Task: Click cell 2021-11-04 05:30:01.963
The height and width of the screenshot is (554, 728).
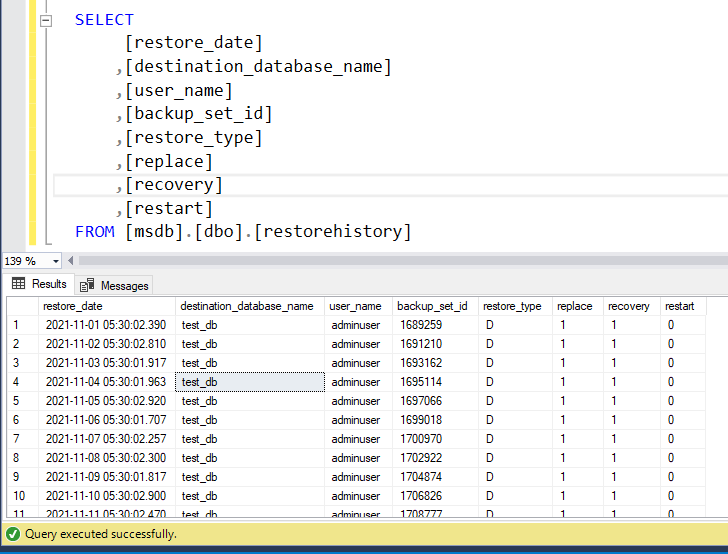Action: pyautogui.click(x=106, y=382)
